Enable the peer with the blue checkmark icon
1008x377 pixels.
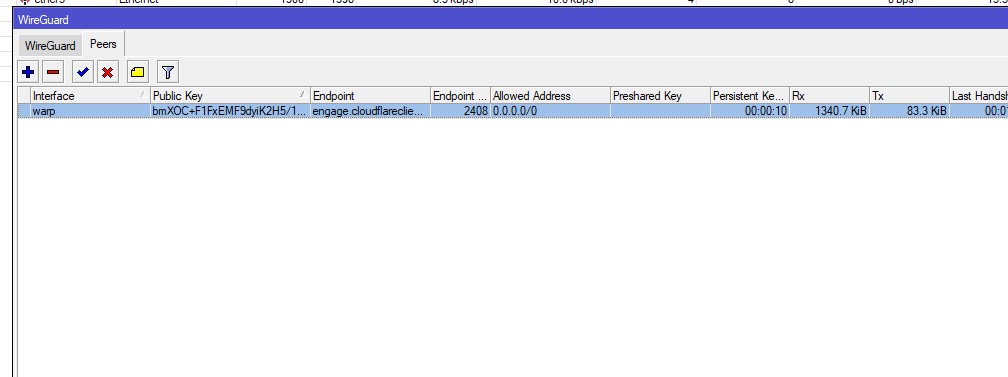pyautogui.click(x=82, y=72)
